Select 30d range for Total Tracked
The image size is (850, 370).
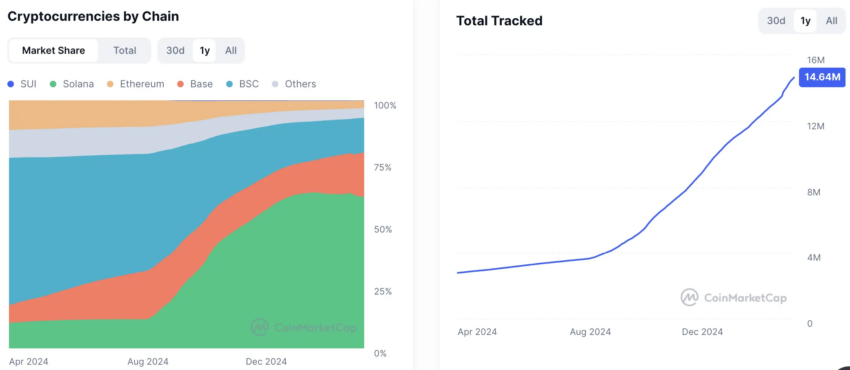(x=776, y=21)
